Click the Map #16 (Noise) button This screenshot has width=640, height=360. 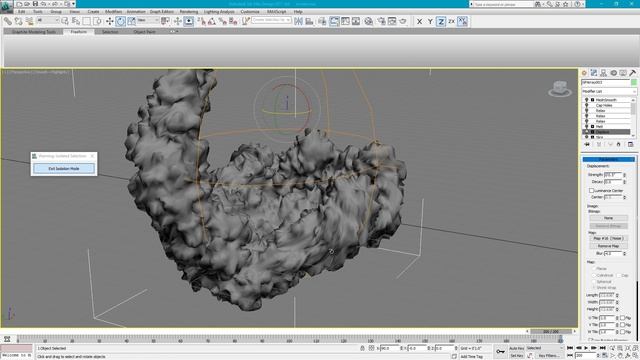pyautogui.click(x=609, y=238)
